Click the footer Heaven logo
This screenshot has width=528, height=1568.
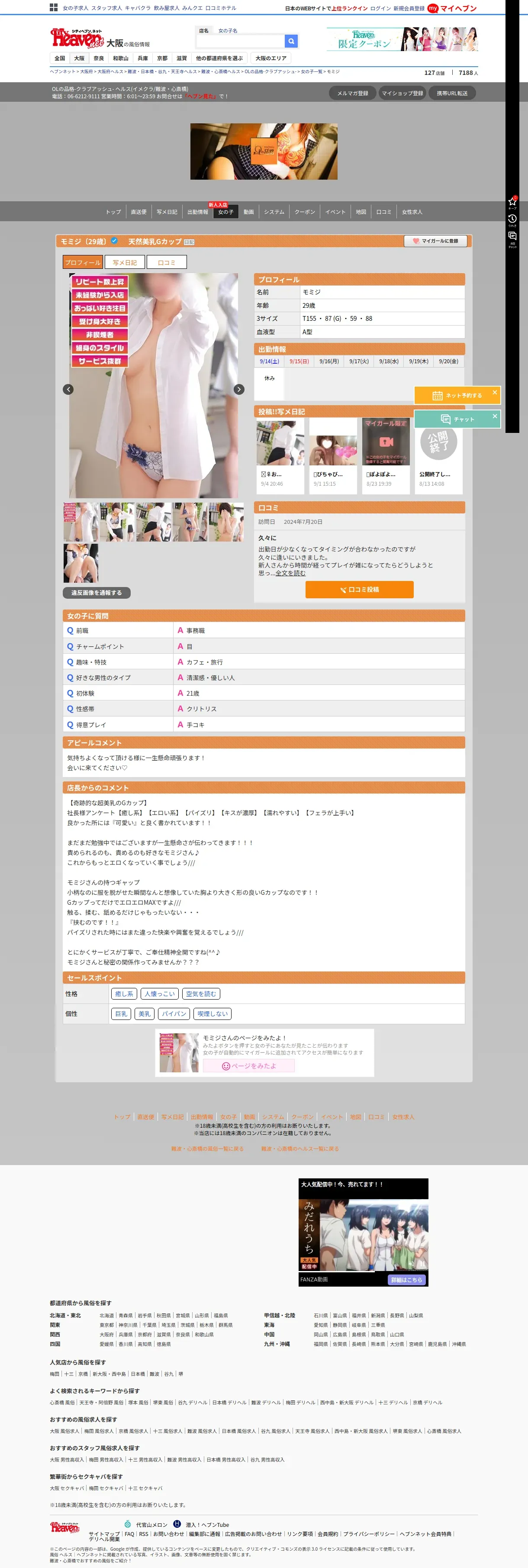(x=64, y=1526)
